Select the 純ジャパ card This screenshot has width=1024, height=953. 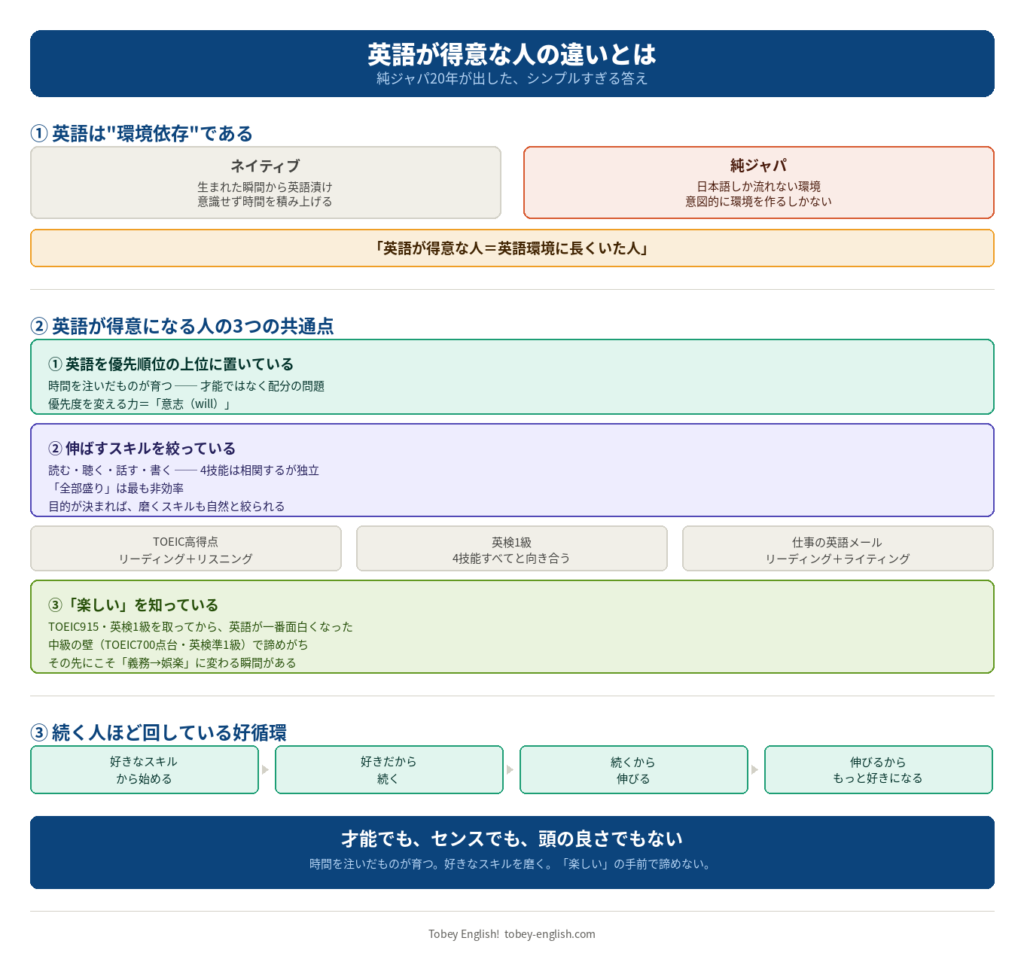[x=758, y=182]
